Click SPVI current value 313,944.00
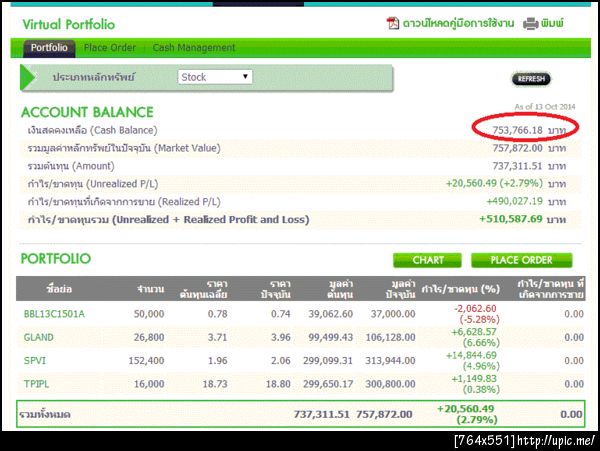The width and height of the screenshot is (600, 451). point(390,361)
